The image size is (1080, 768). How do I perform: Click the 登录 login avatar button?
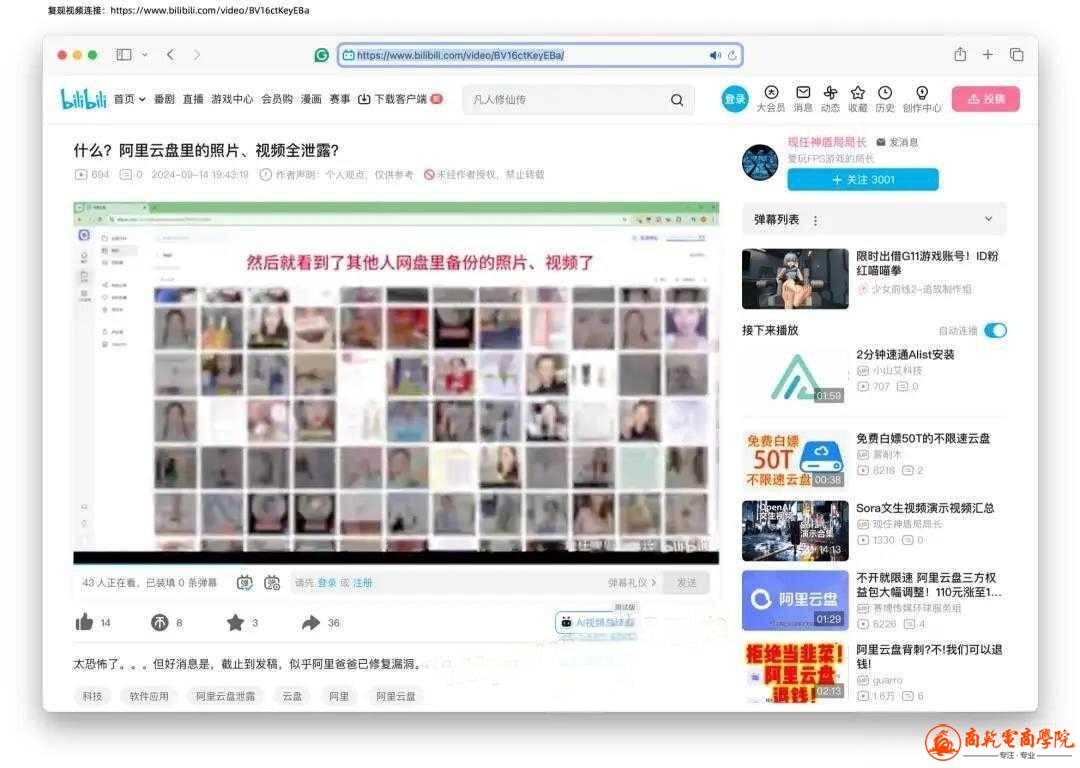734,99
